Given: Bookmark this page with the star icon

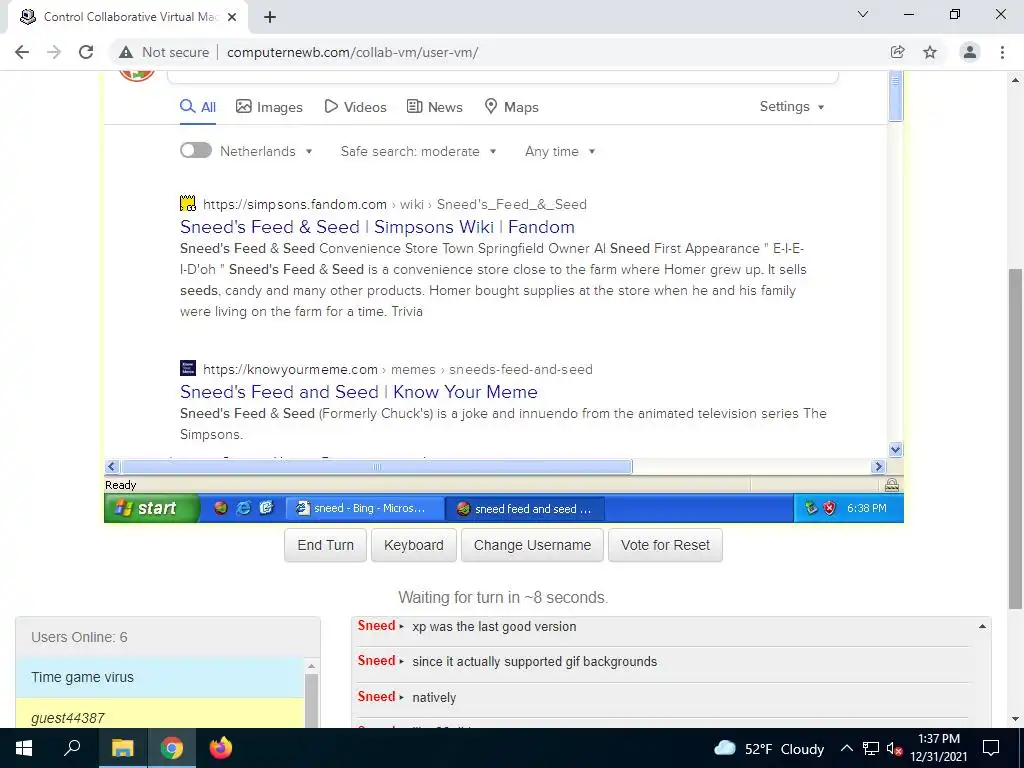Looking at the screenshot, I should pos(930,52).
